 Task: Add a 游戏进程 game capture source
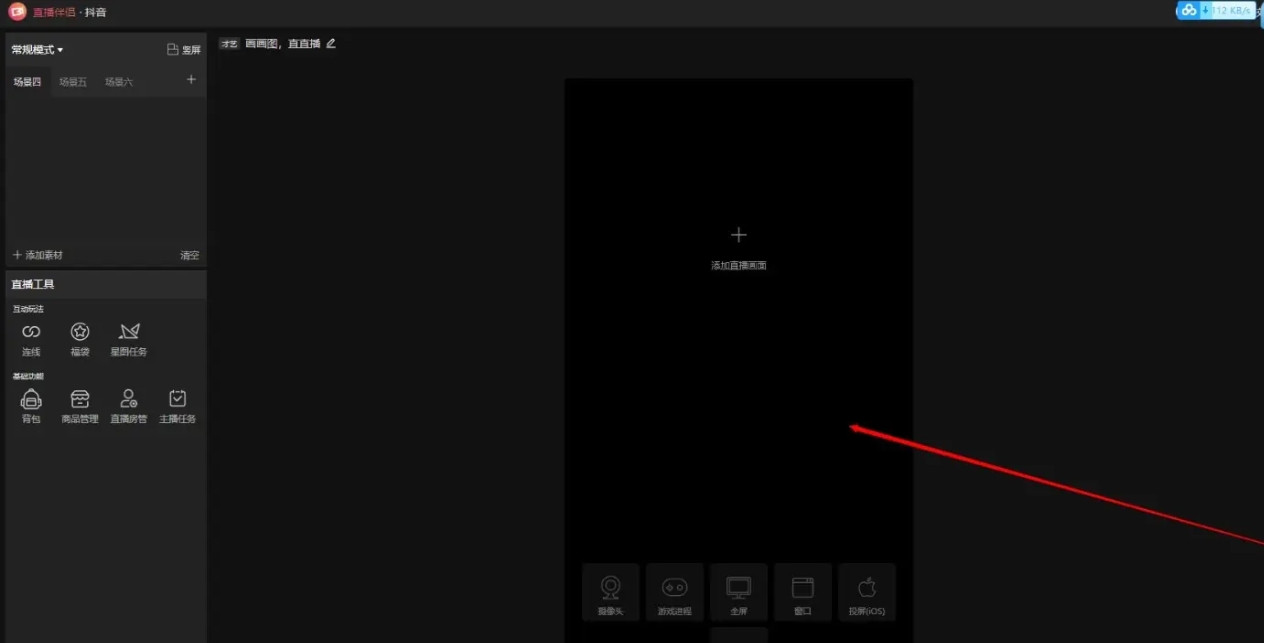coord(674,592)
